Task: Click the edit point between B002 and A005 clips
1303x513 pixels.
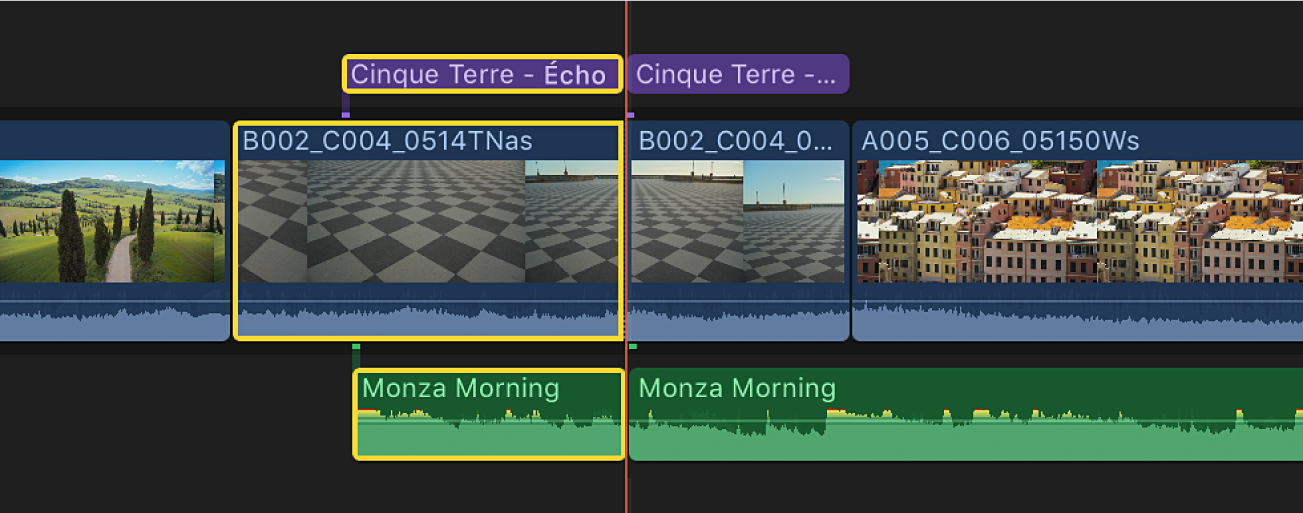Action: [x=851, y=230]
